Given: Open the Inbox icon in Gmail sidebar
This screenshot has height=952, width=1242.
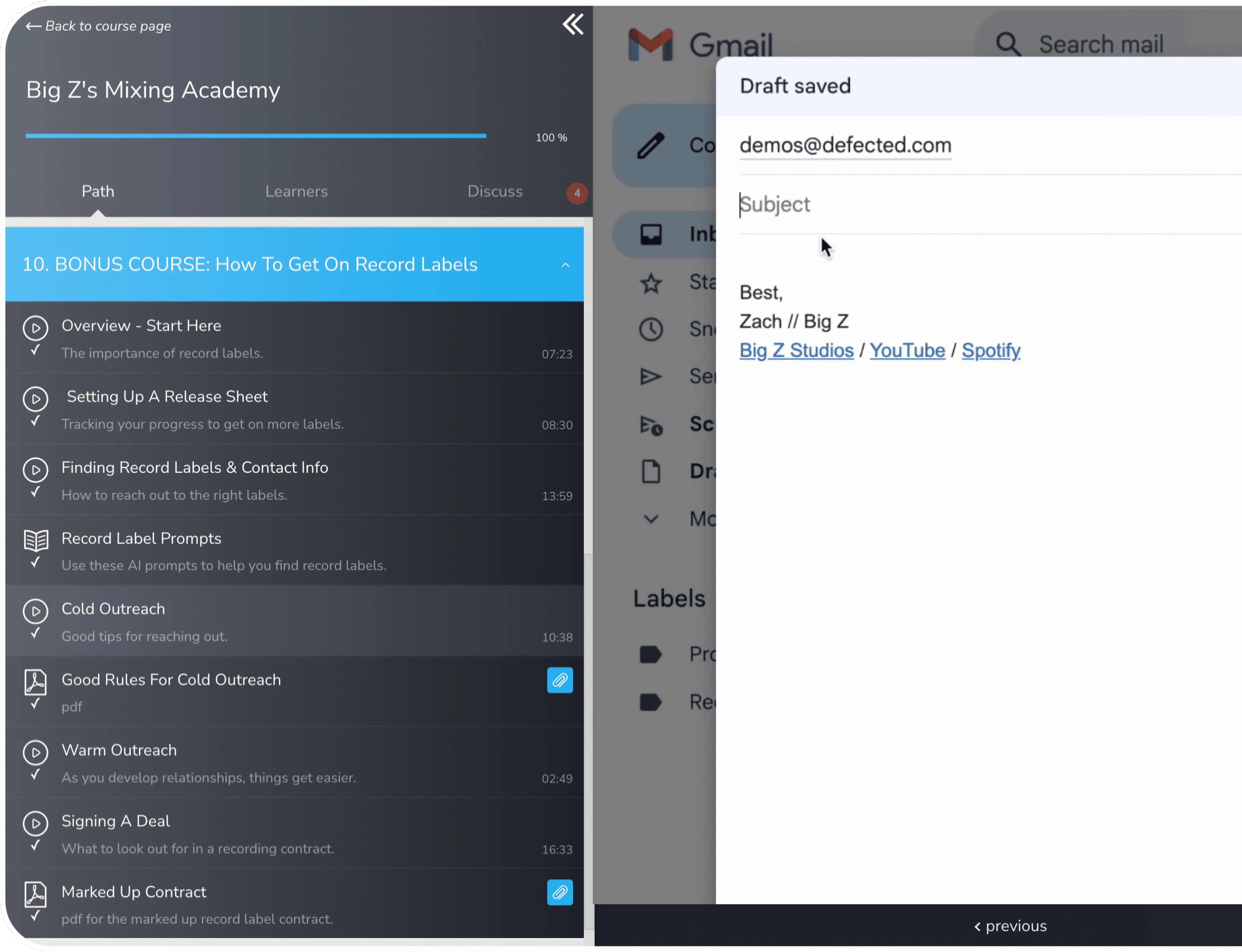Looking at the screenshot, I should tap(651, 234).
